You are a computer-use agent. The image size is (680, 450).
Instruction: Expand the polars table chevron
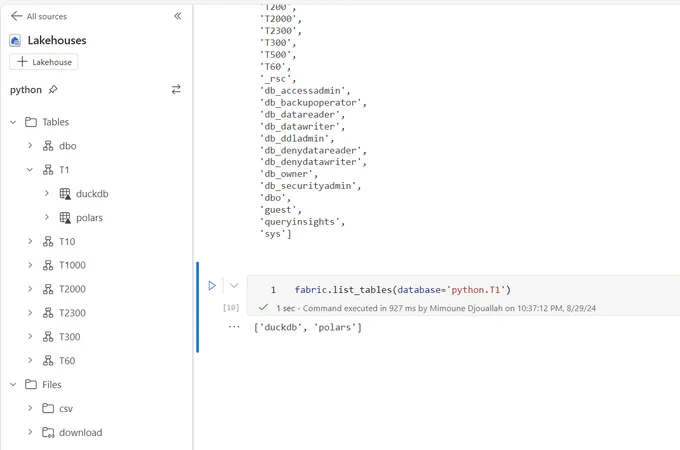[47, 217]
